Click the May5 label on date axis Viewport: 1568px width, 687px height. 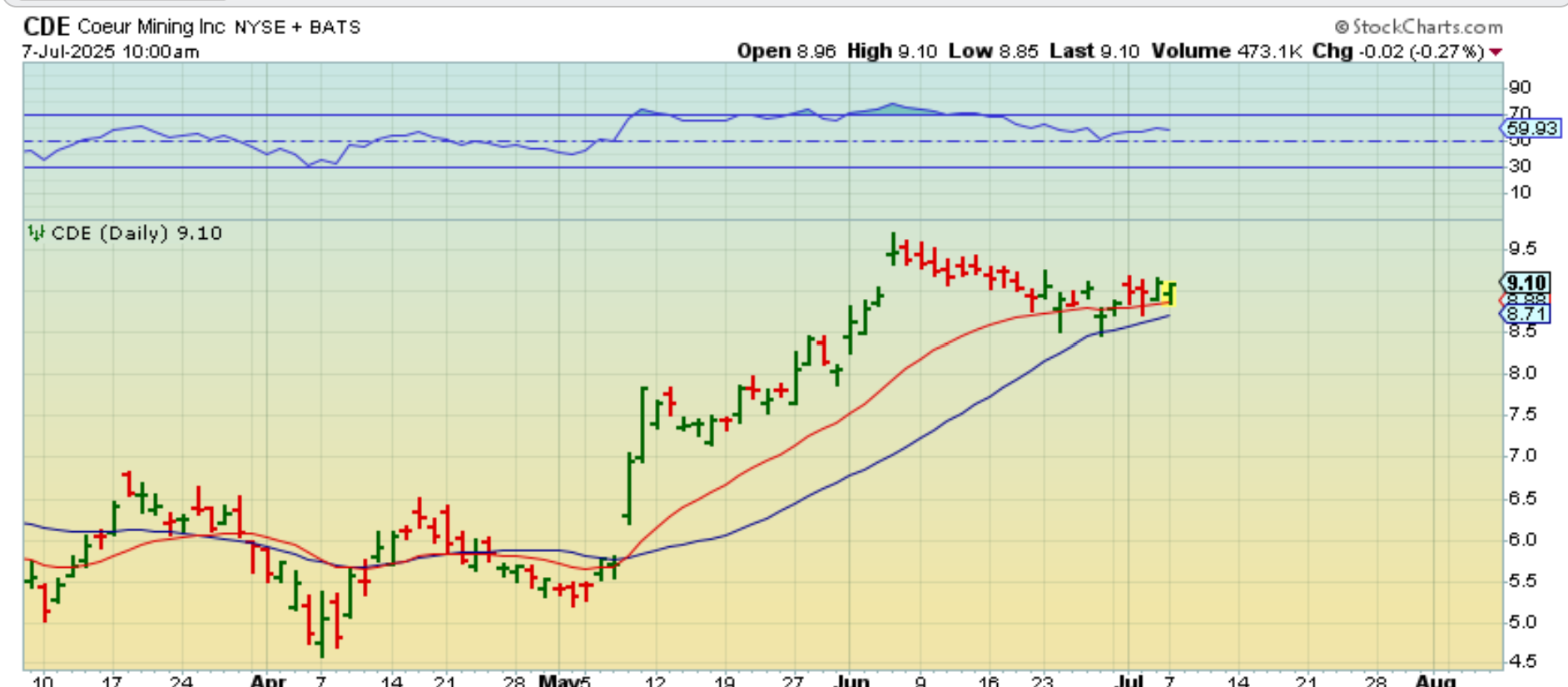click(x=564, y=681)
